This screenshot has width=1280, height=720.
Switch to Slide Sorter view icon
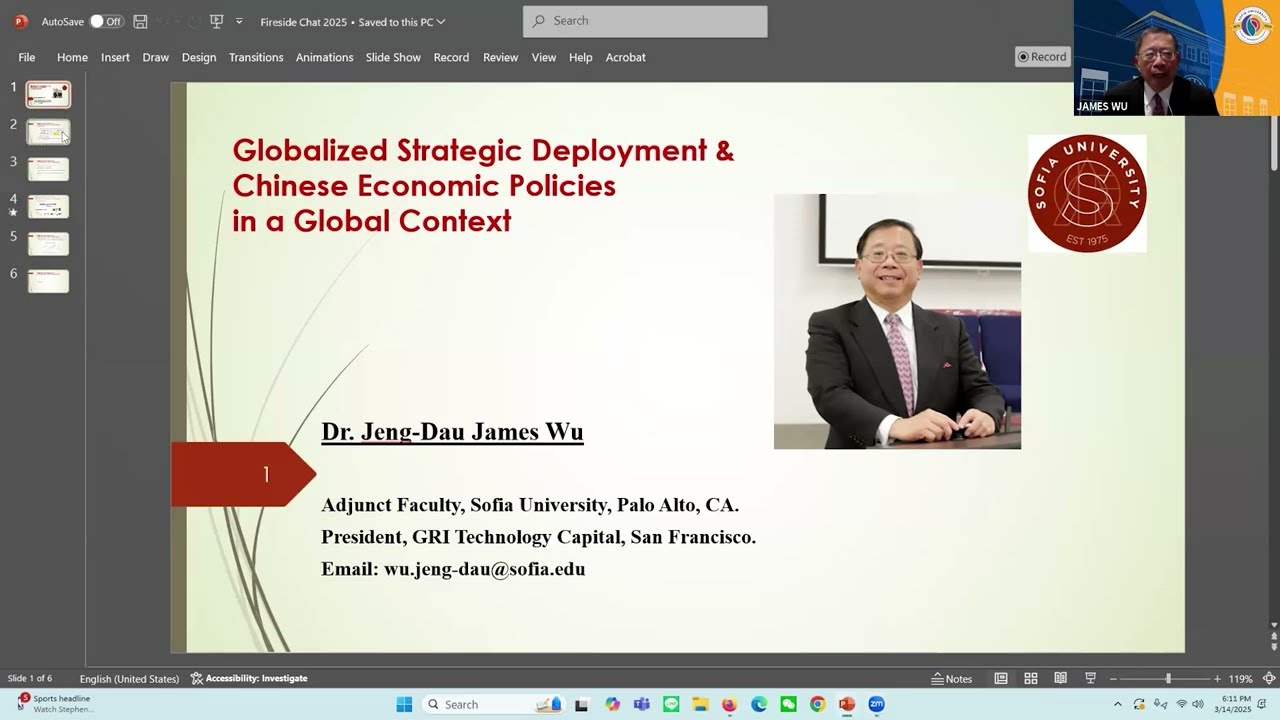point(1031,678)
